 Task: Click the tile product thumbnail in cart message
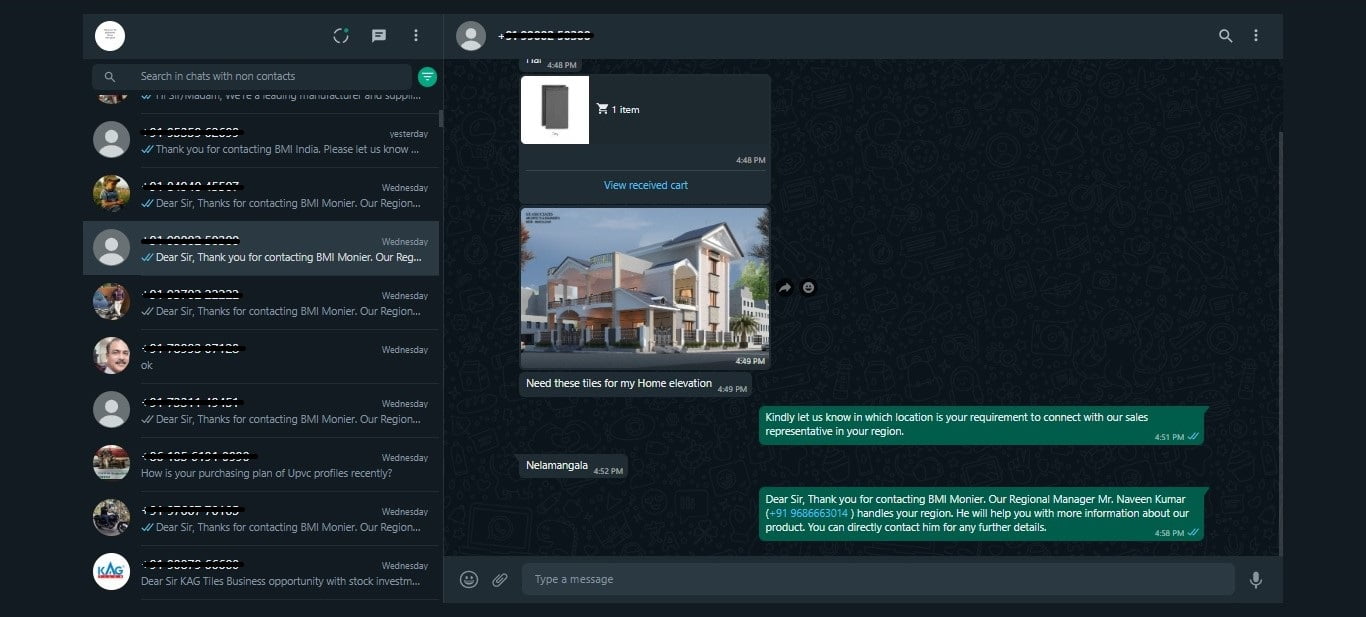555,110
